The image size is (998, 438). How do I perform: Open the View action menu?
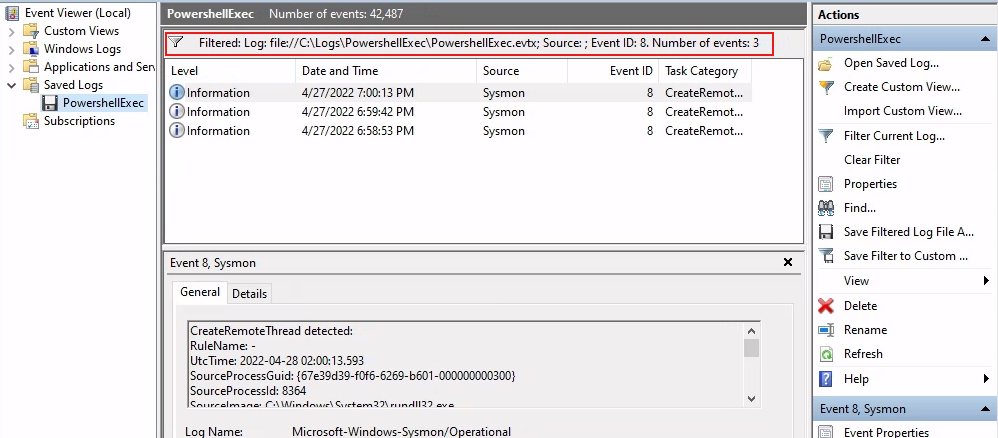click(x=856, y=281)
